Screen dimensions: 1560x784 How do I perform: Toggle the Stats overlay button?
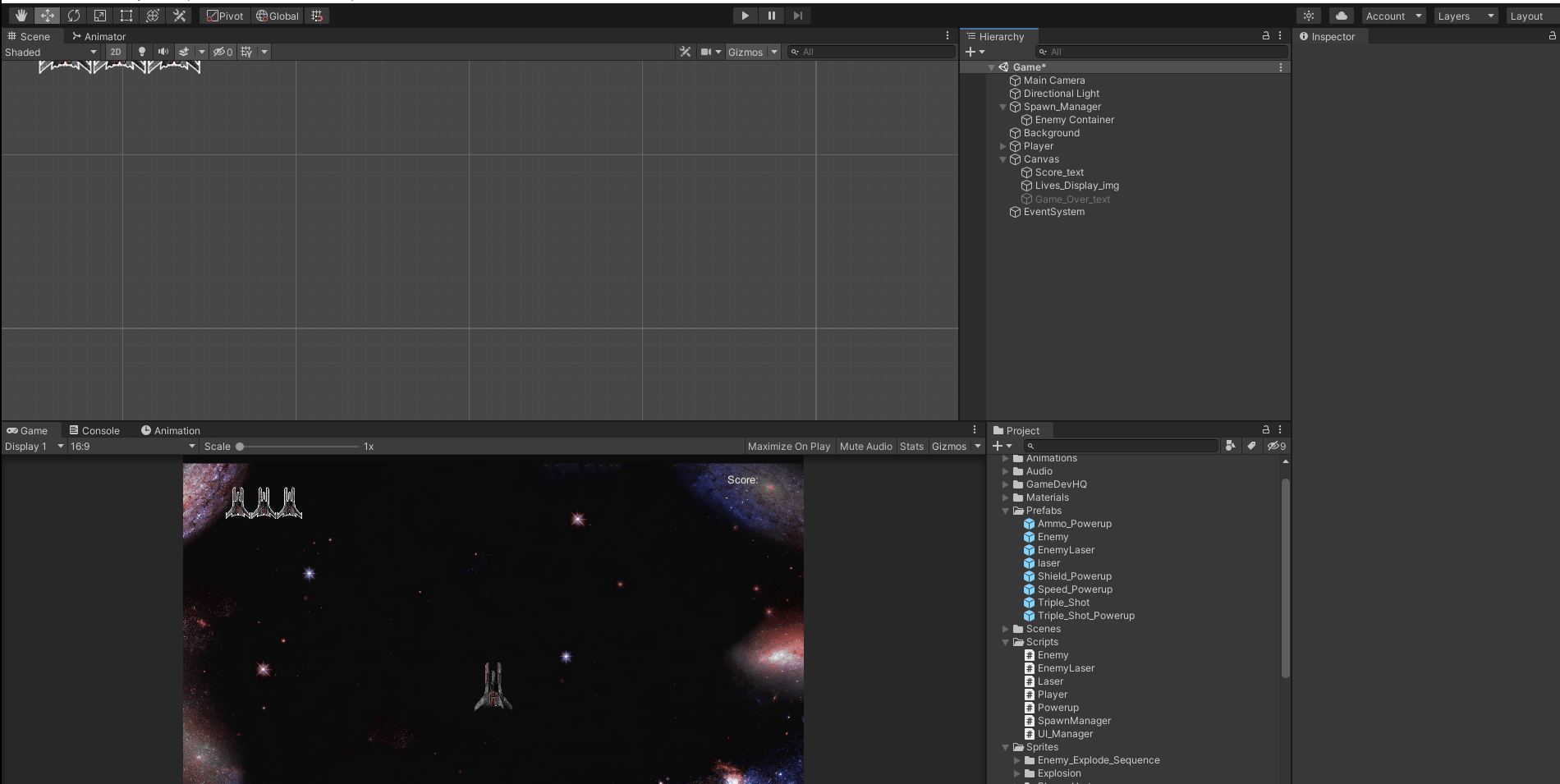coord(911,447)
